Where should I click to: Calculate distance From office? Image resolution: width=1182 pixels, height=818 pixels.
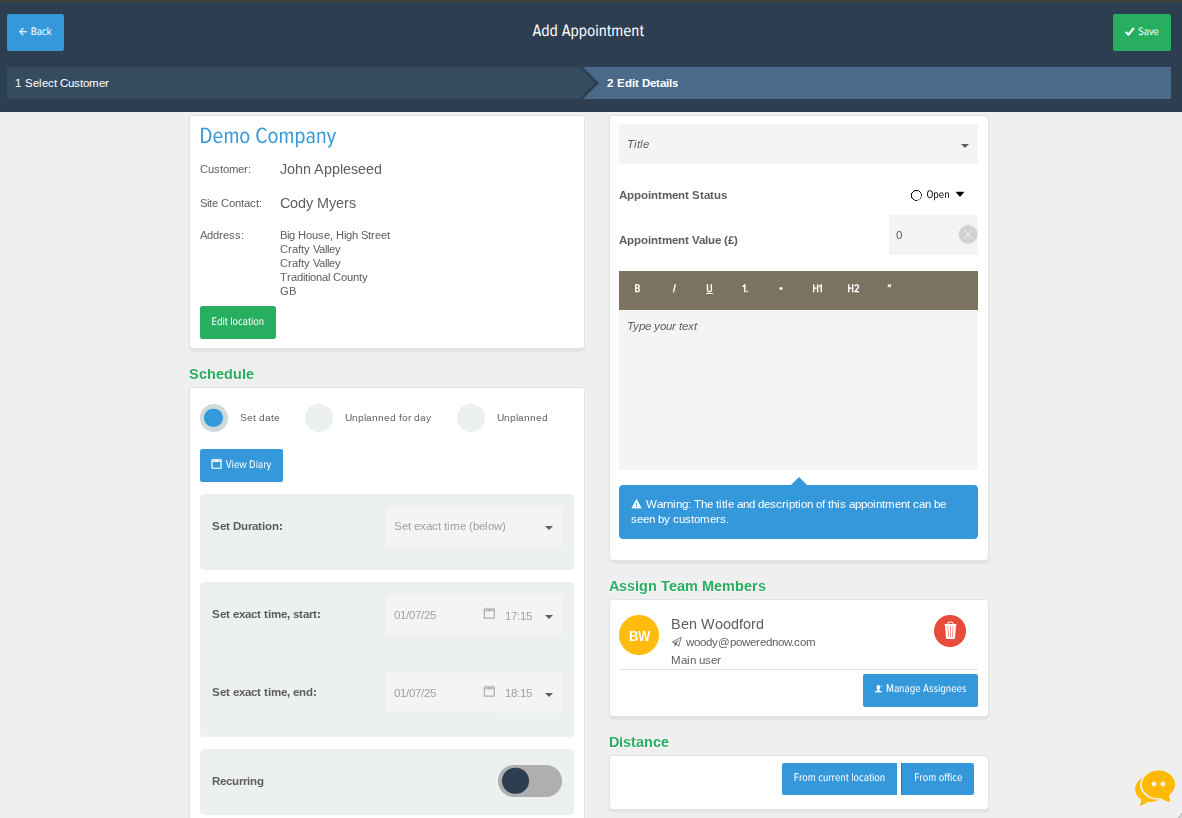938,779
